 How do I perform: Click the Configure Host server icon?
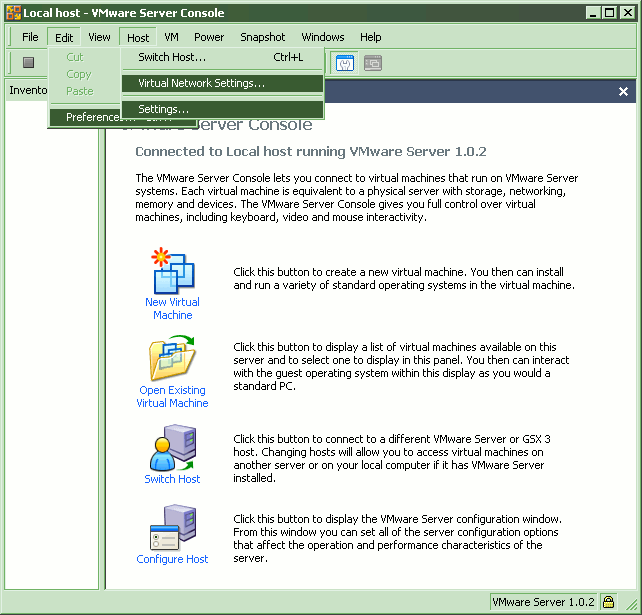(x=173, y=527)
